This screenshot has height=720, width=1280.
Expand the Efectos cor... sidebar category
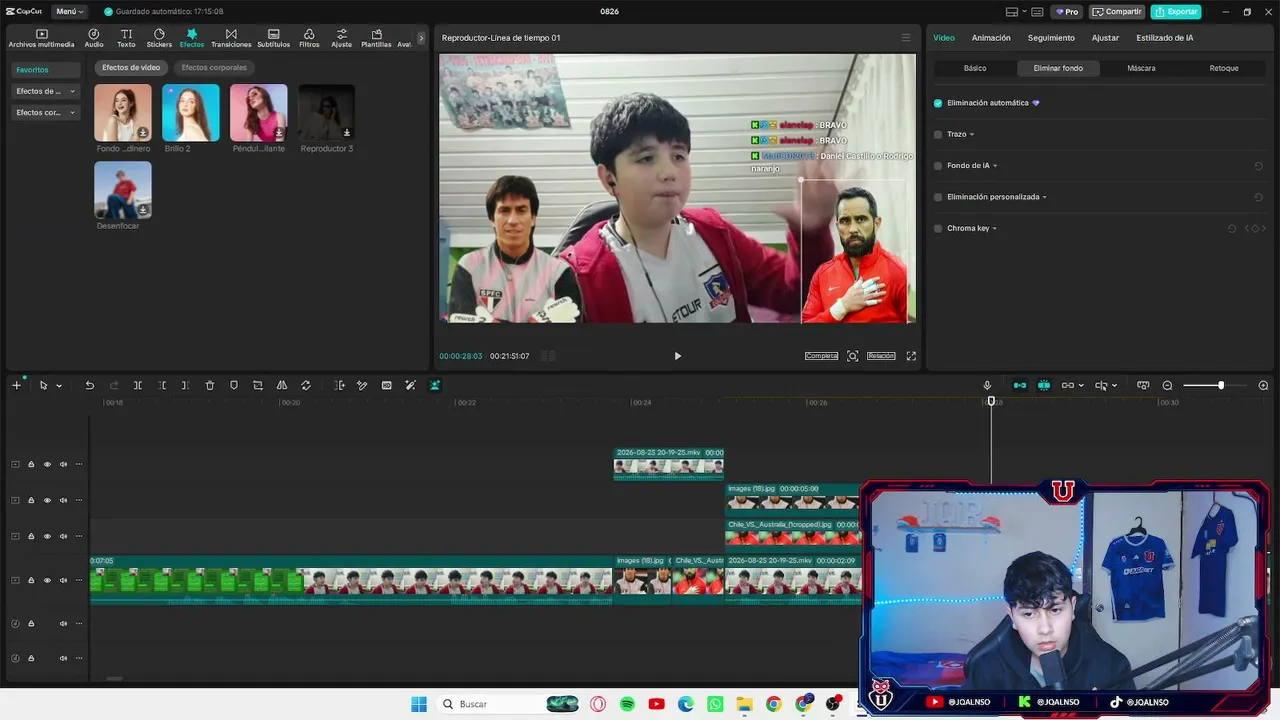pyautogui.click(x=45, y=113)
